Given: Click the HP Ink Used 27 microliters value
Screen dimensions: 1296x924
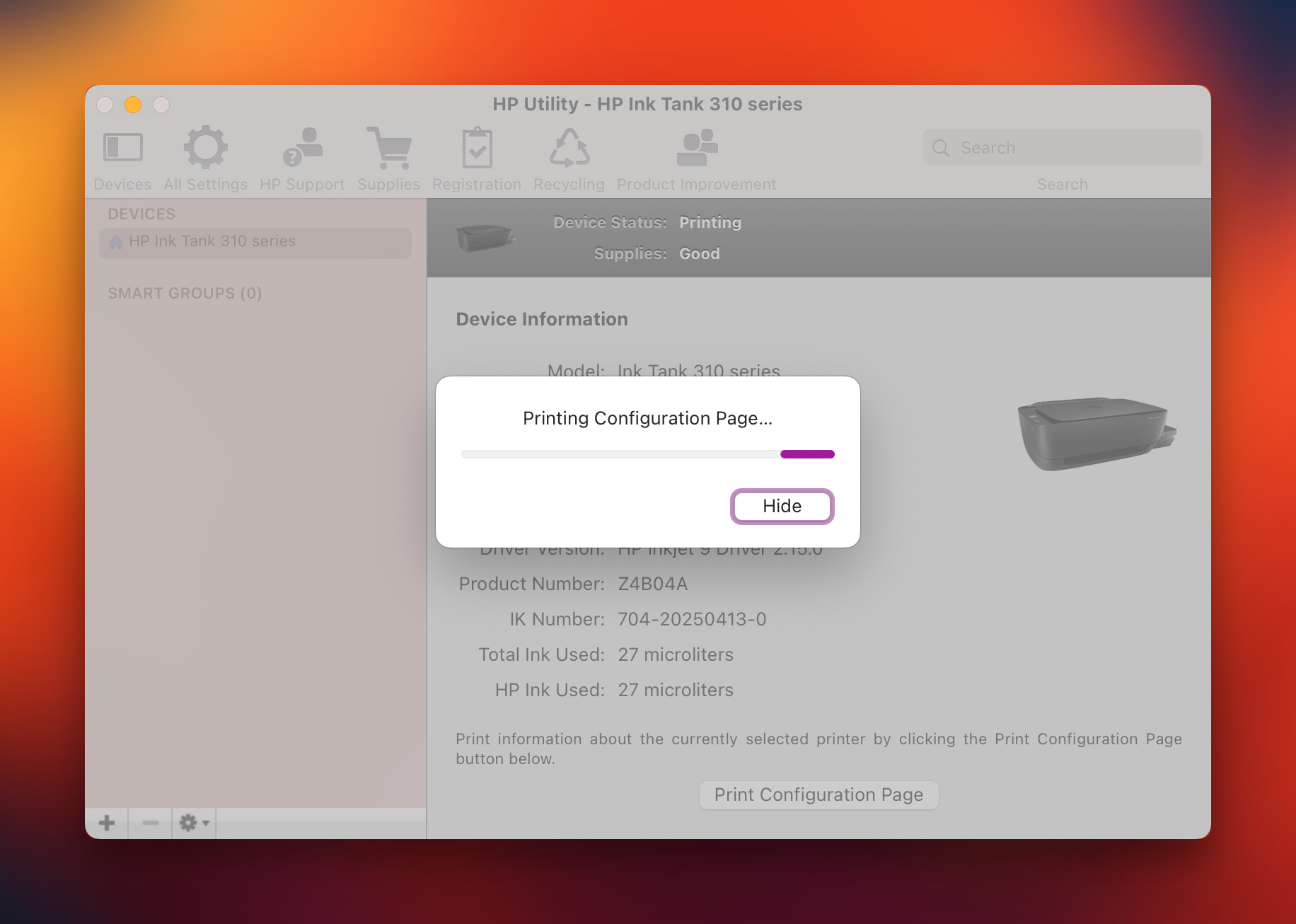Looking at the screenshot, I should (676, 690).
